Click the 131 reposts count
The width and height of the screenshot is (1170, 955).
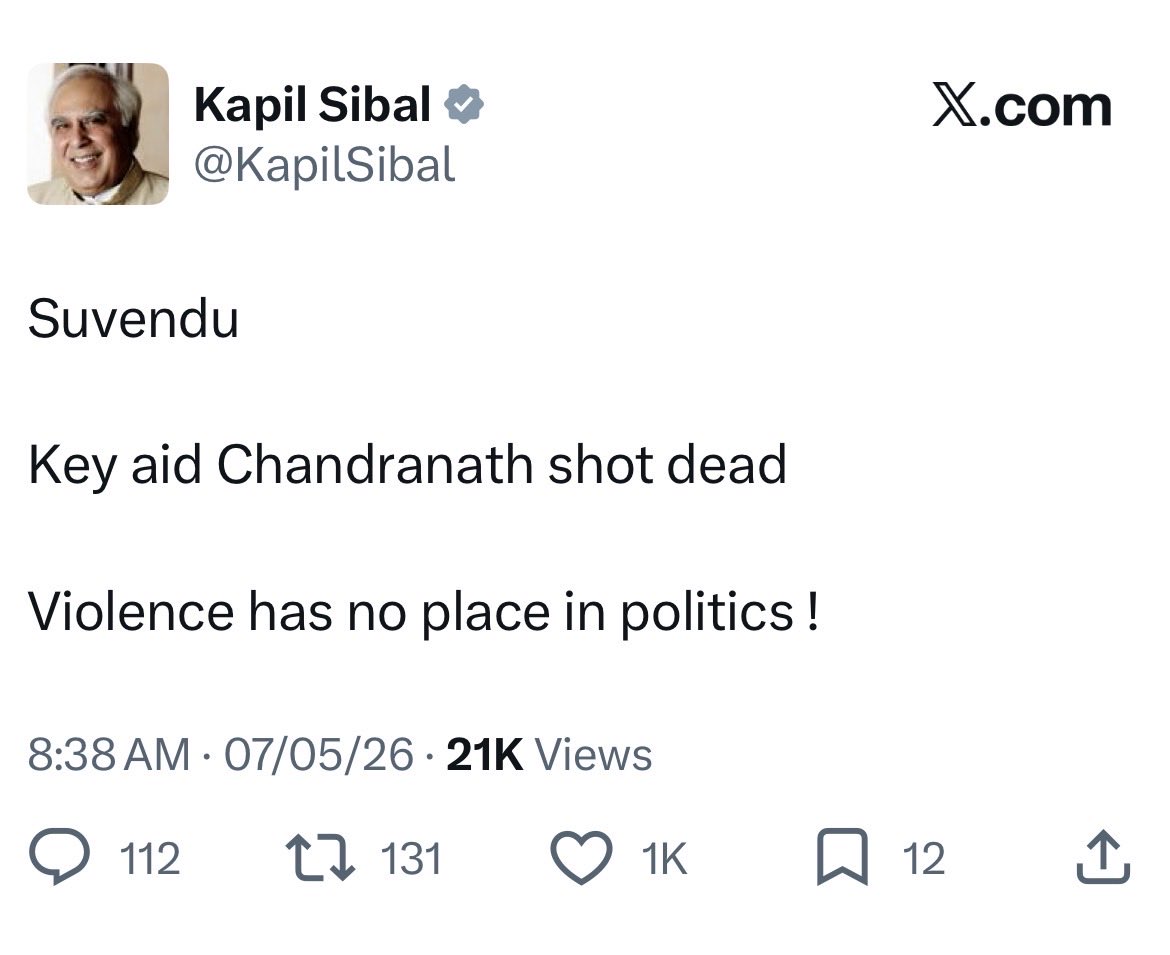412,859
